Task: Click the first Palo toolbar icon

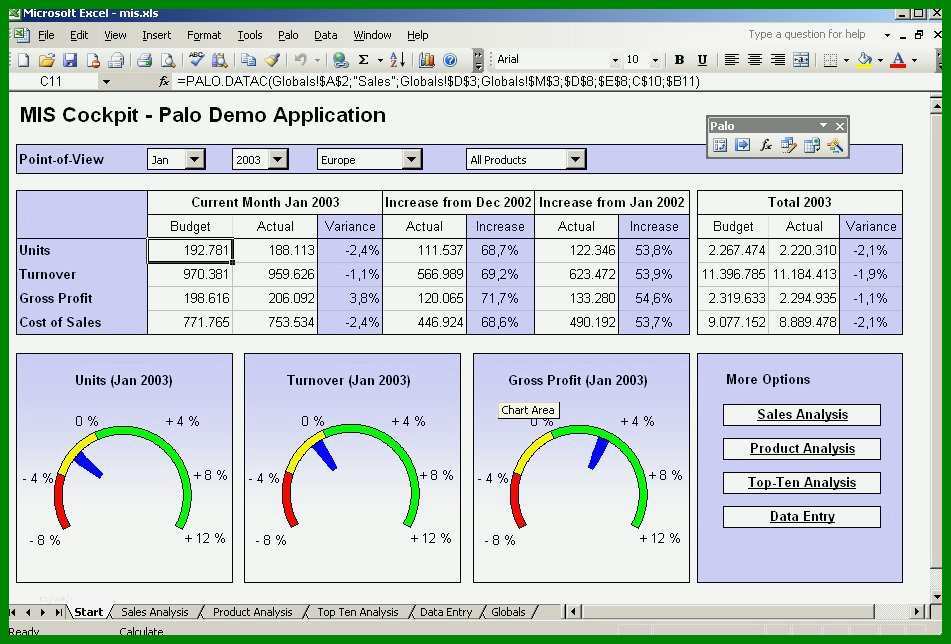Action: pyautogui.click(x=720, y=145)
